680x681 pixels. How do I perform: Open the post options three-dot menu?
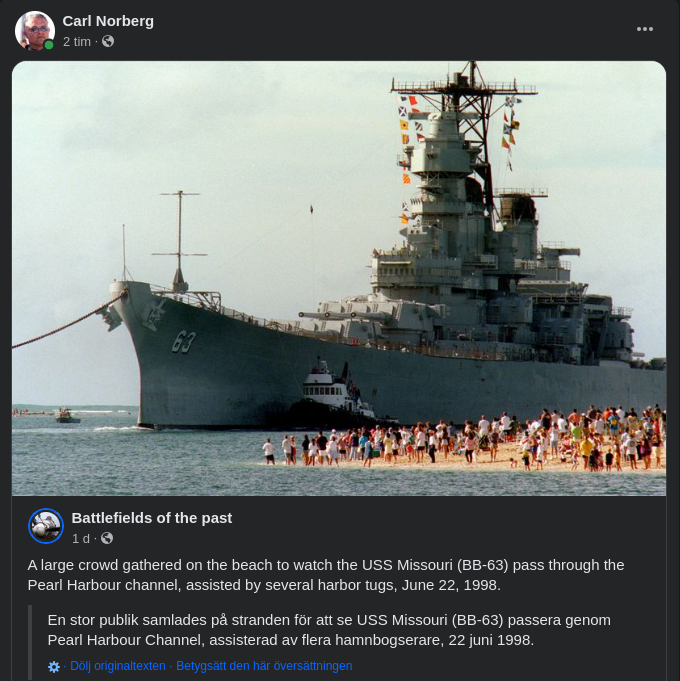click(644, 29)
